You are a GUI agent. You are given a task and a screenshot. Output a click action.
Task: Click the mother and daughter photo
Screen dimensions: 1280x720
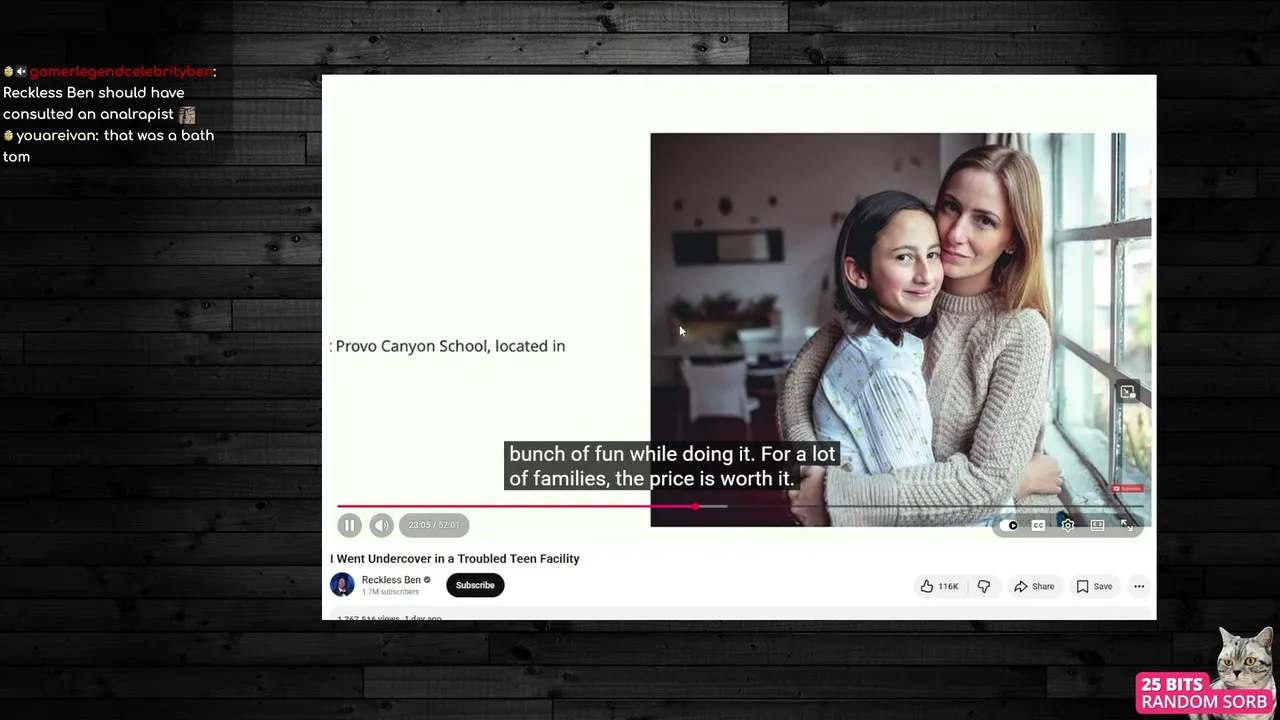(900, 329)
